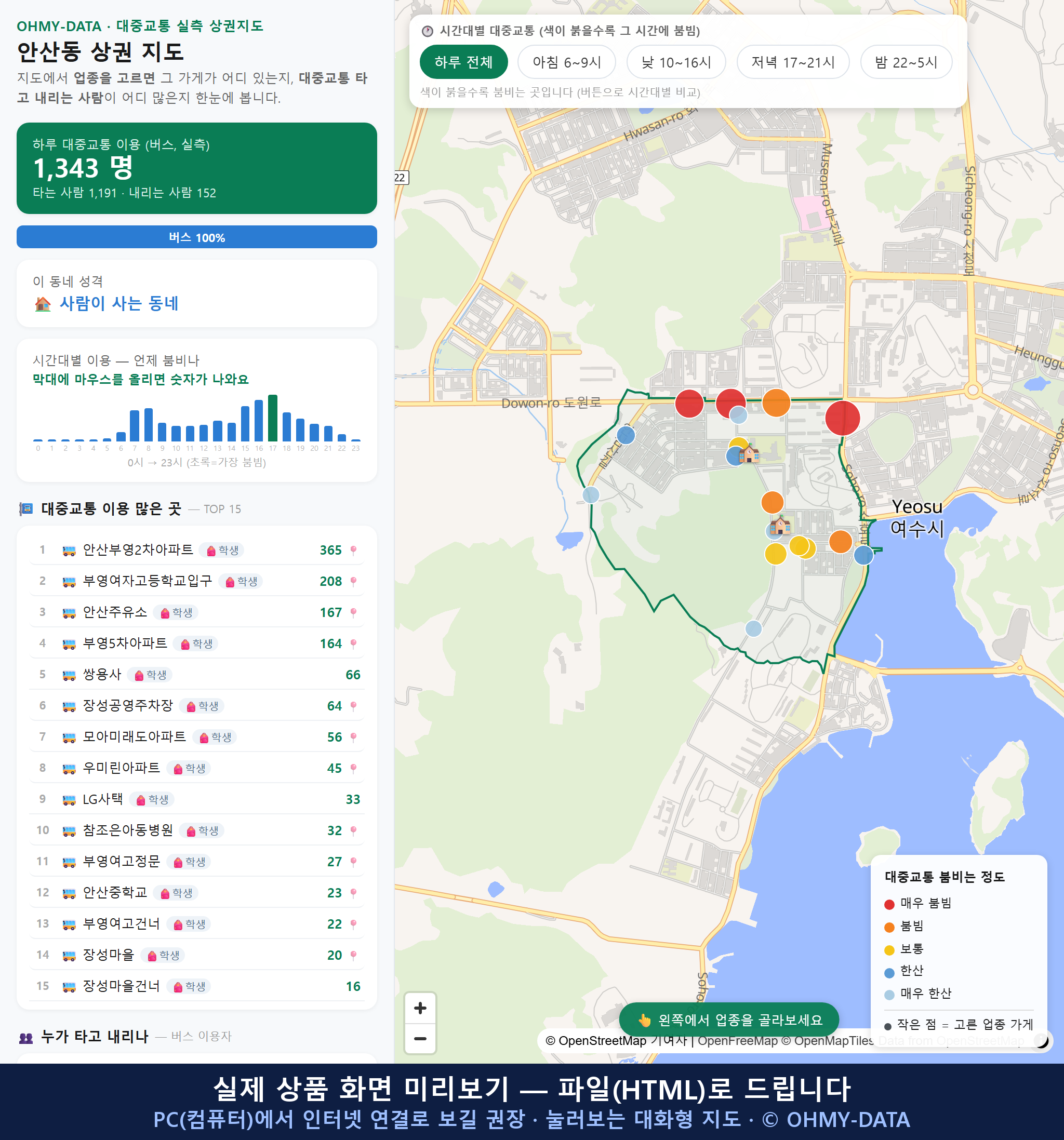Click the bus-stop sign icon beside 대중교통 이용 많은 곳
The height and width of the screenshot is (1140, 1064).
[x=26, y=508]
